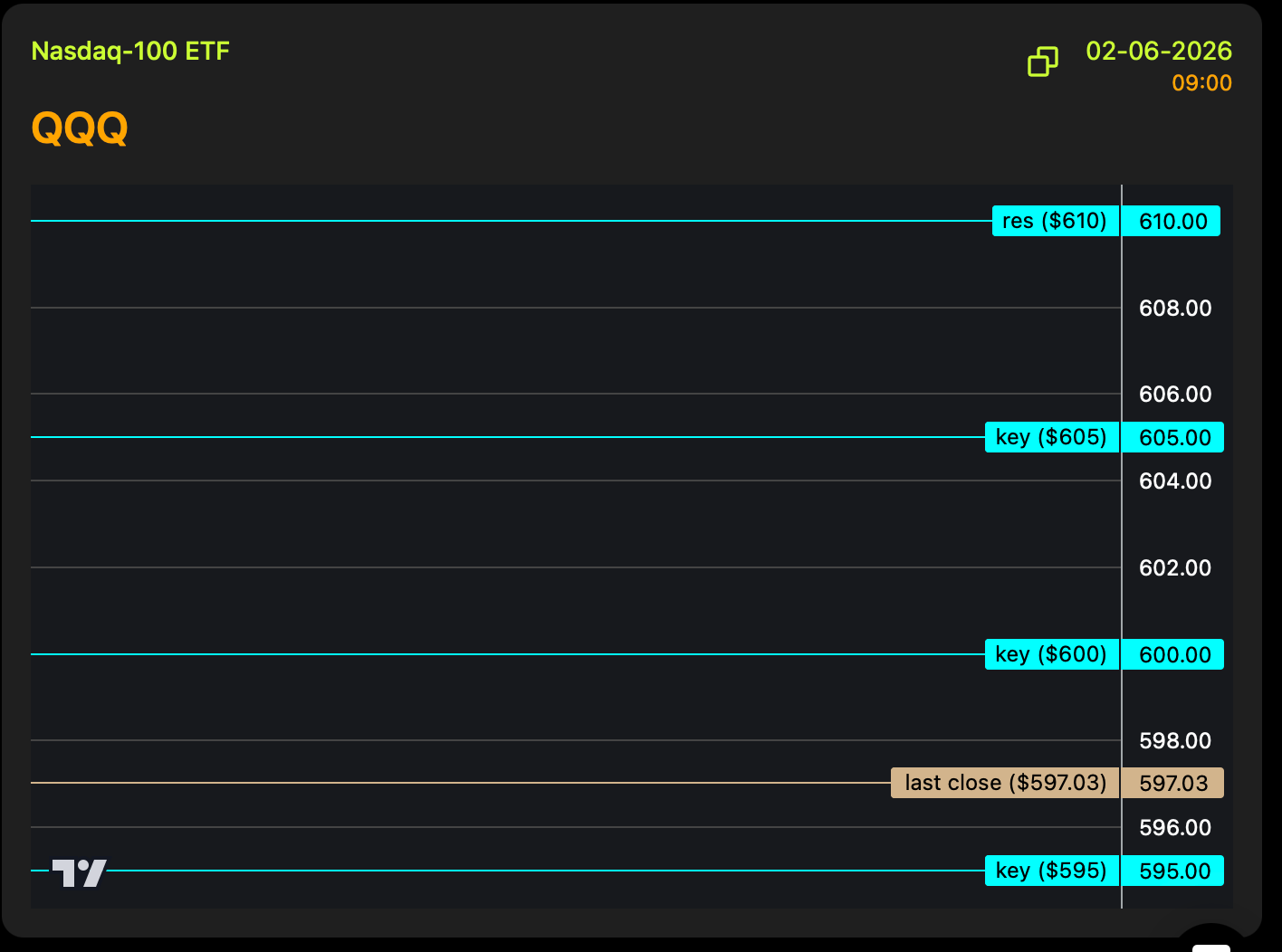Click the 608.00 price axis value

1174,309
